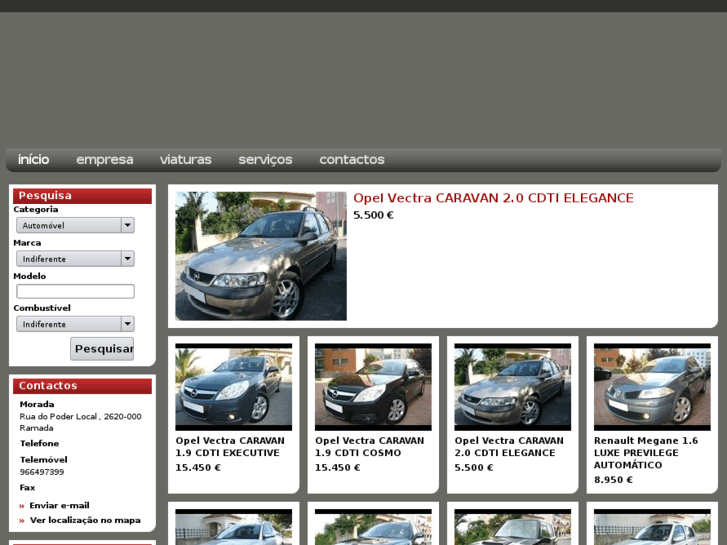Click the Rua do Poder Local address
727x545 pixels.
coord(80,422)
